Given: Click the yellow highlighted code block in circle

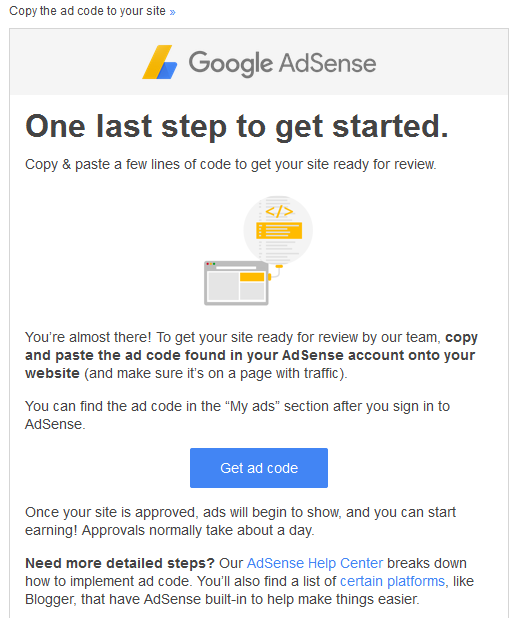Looking at the screenshot, I should pyautogui.click(x=279, y=231).
